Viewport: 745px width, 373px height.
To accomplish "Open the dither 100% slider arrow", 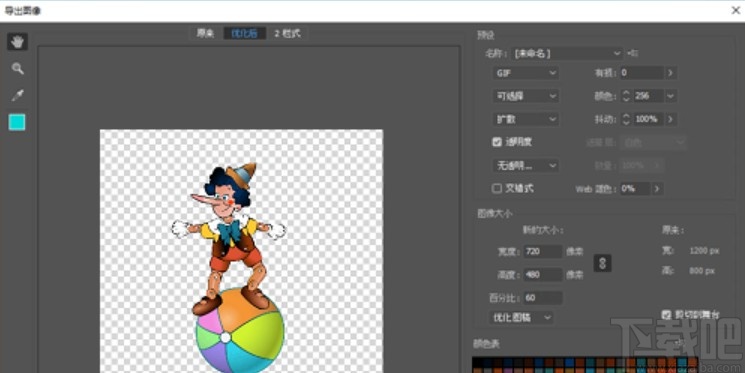I will pos(670,119).
